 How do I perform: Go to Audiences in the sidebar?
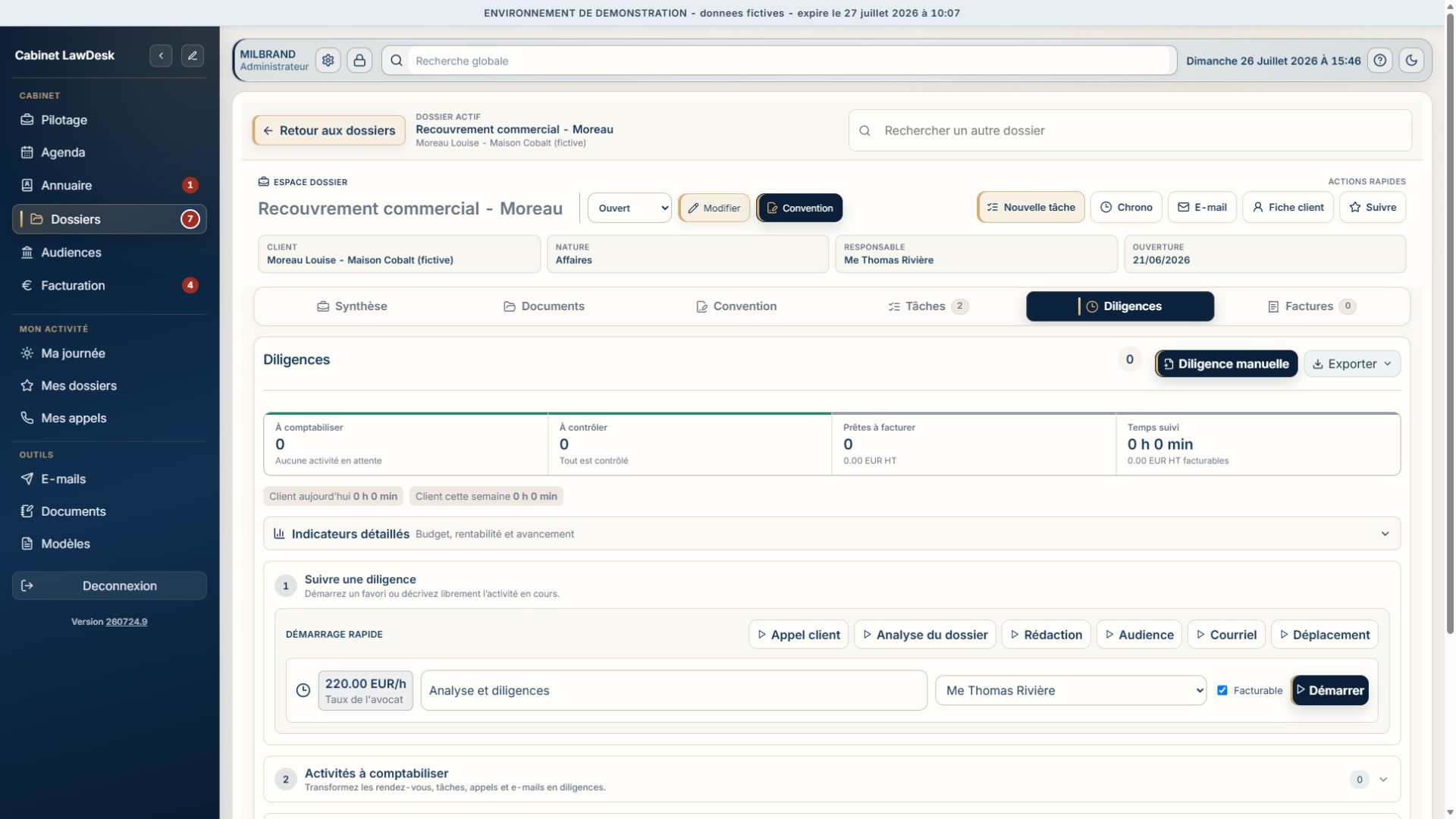(109, 253)
